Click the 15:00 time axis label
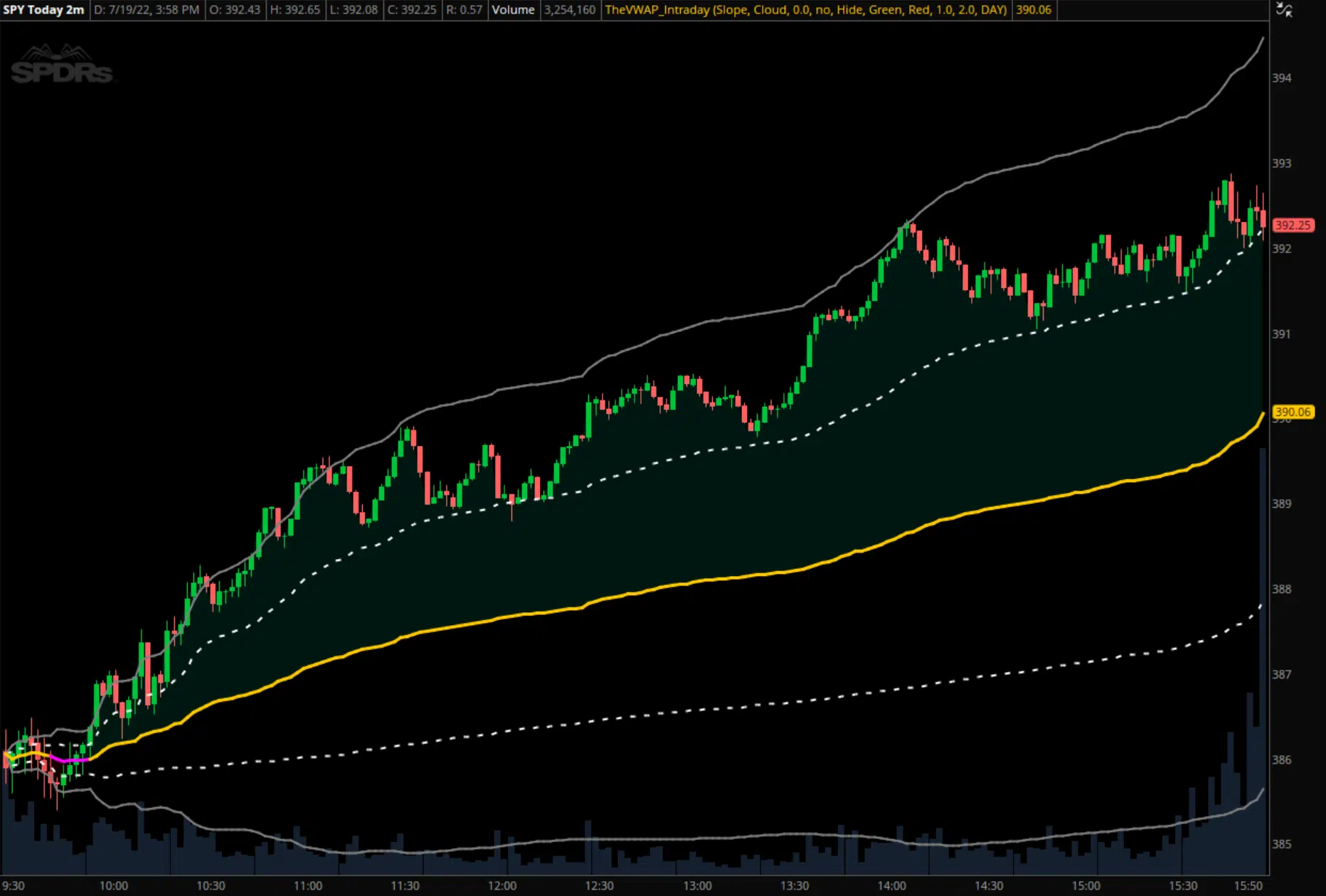1326x896 pixels. tap(1086, 885)
